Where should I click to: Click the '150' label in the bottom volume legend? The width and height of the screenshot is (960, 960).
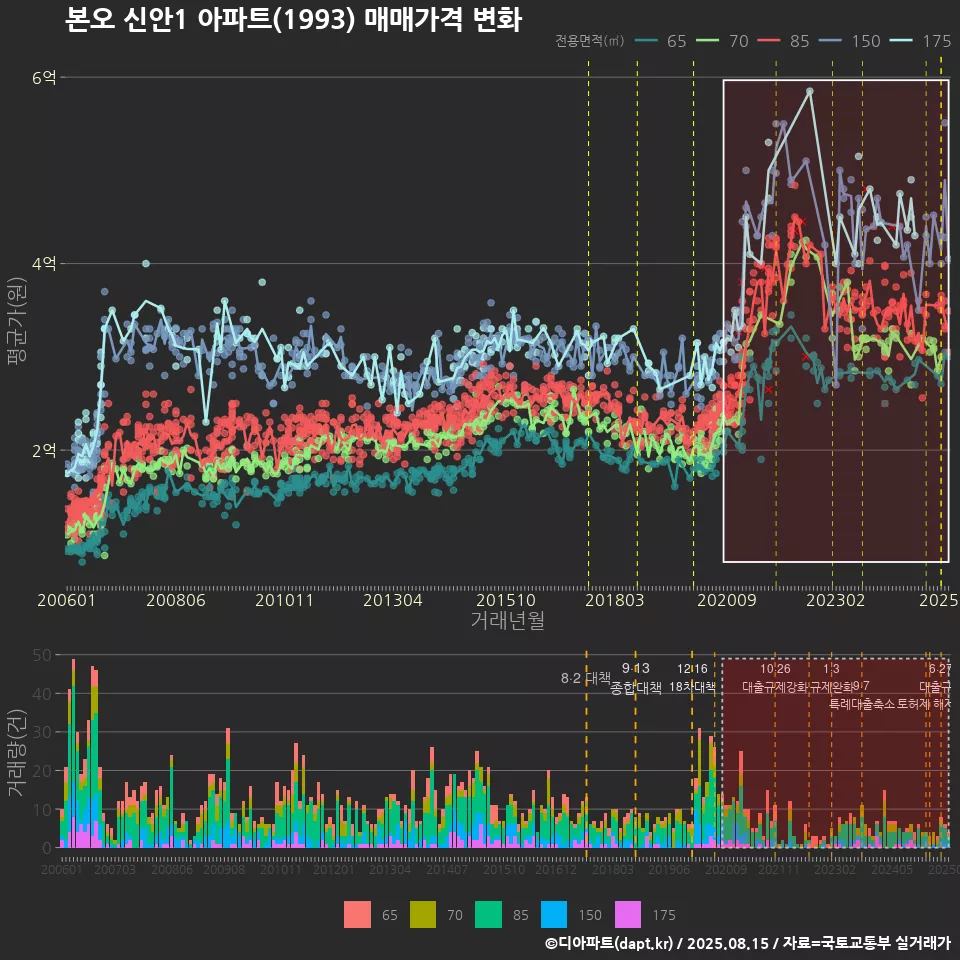click(x=590, y=915)
